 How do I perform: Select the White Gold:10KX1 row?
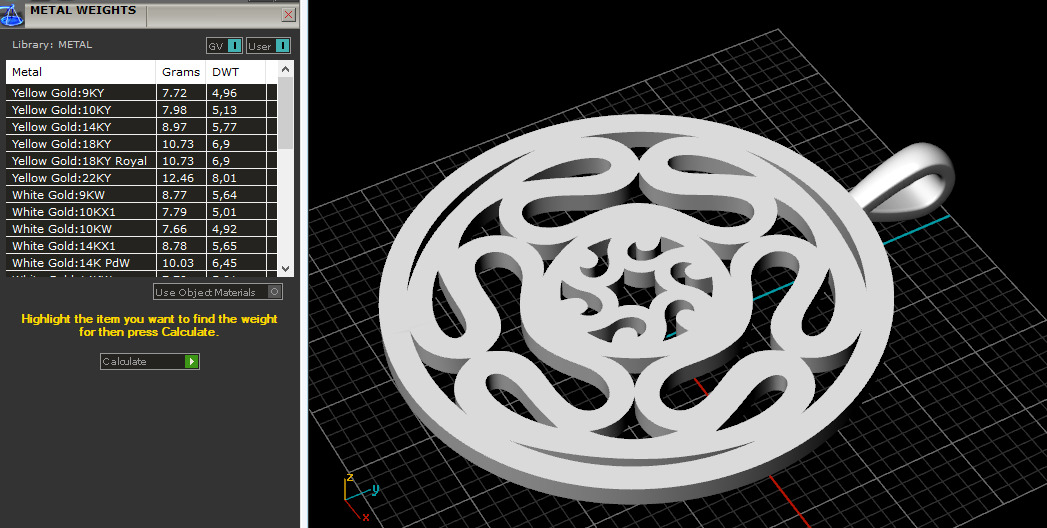pyautogui.click(x=142, y=212)
